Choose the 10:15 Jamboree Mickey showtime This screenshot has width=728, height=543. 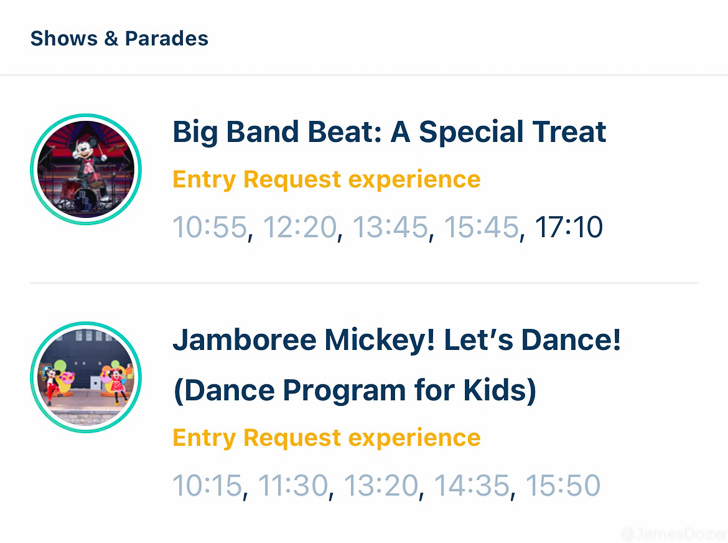[x=207, y=485]
